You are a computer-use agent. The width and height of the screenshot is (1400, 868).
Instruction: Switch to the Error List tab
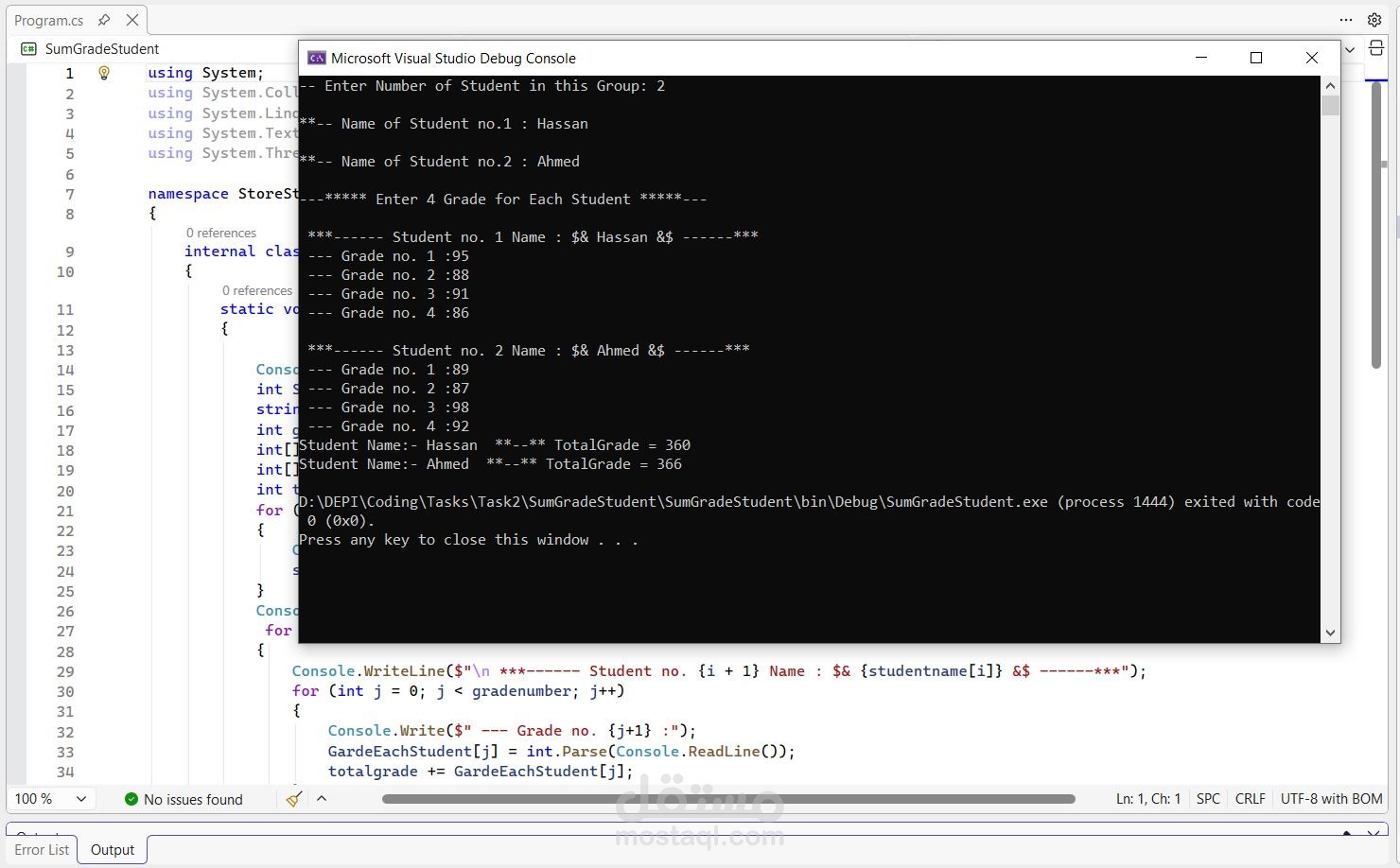pos(42,849)
